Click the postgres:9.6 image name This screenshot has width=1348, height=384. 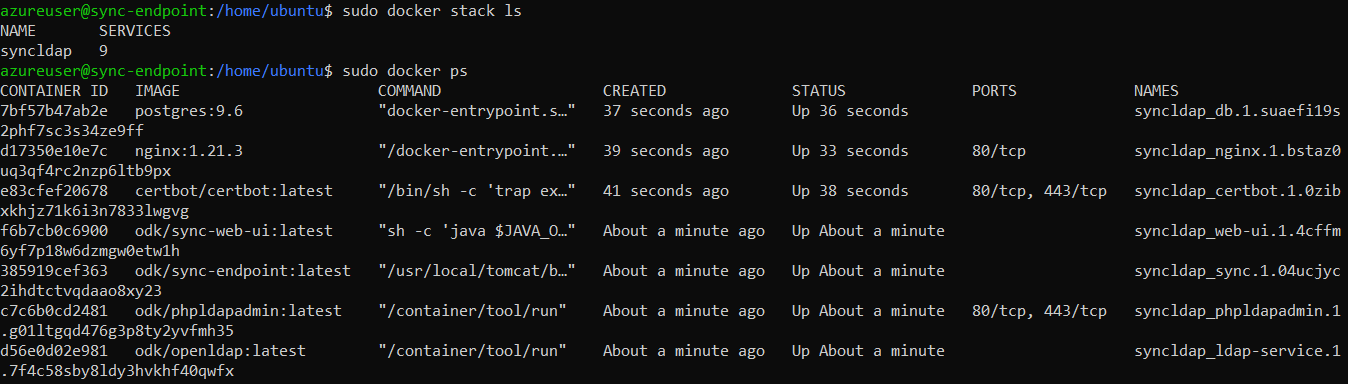click(189, 111)
